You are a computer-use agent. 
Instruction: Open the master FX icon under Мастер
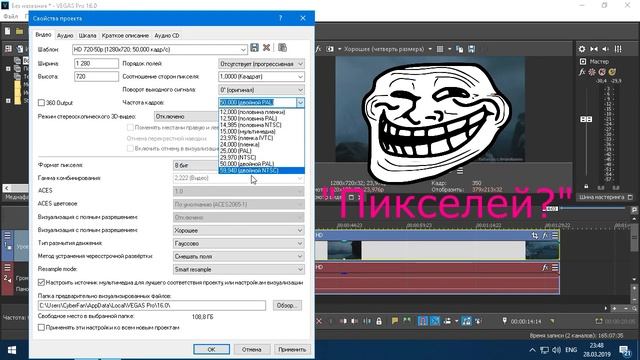point(582,72)
